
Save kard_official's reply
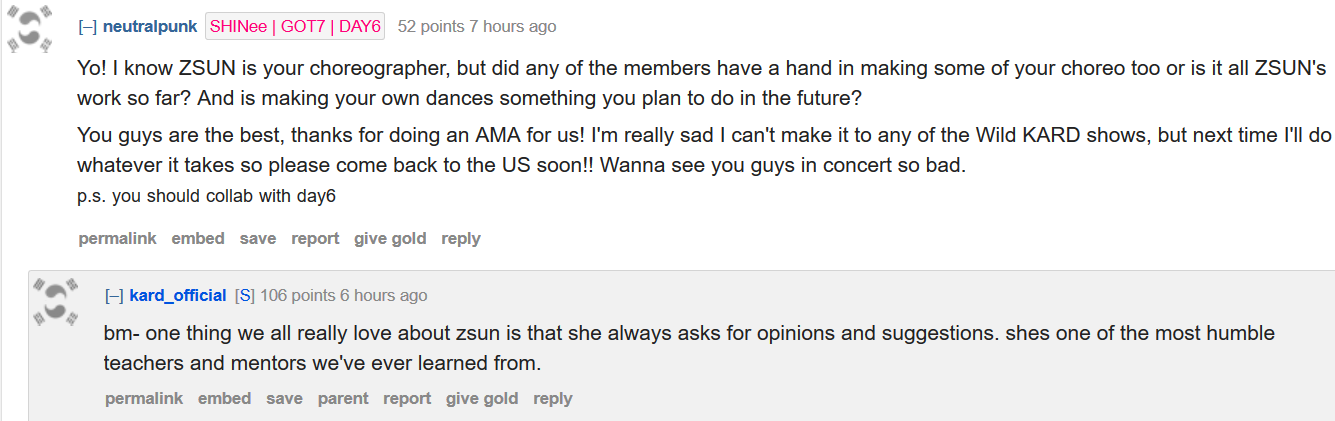[x=284, y=399]
